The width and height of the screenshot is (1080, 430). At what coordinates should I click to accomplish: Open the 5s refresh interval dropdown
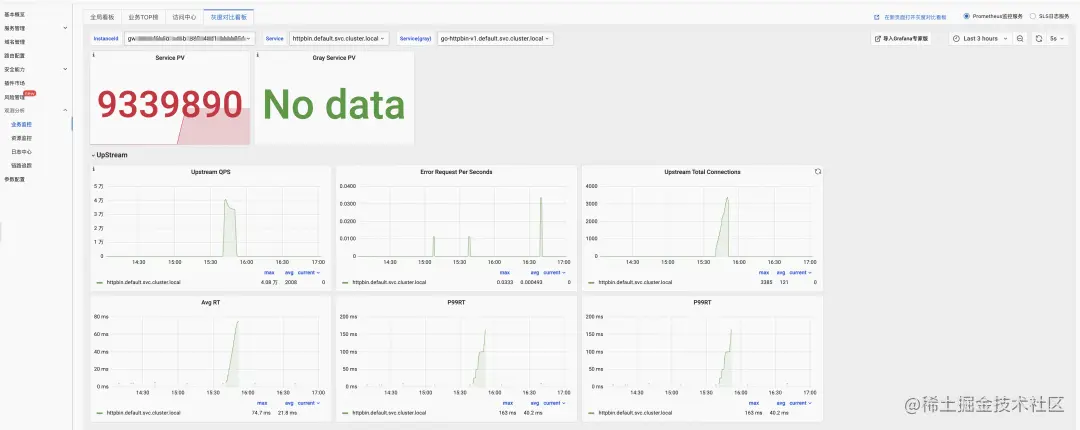tap(1055, 39)
